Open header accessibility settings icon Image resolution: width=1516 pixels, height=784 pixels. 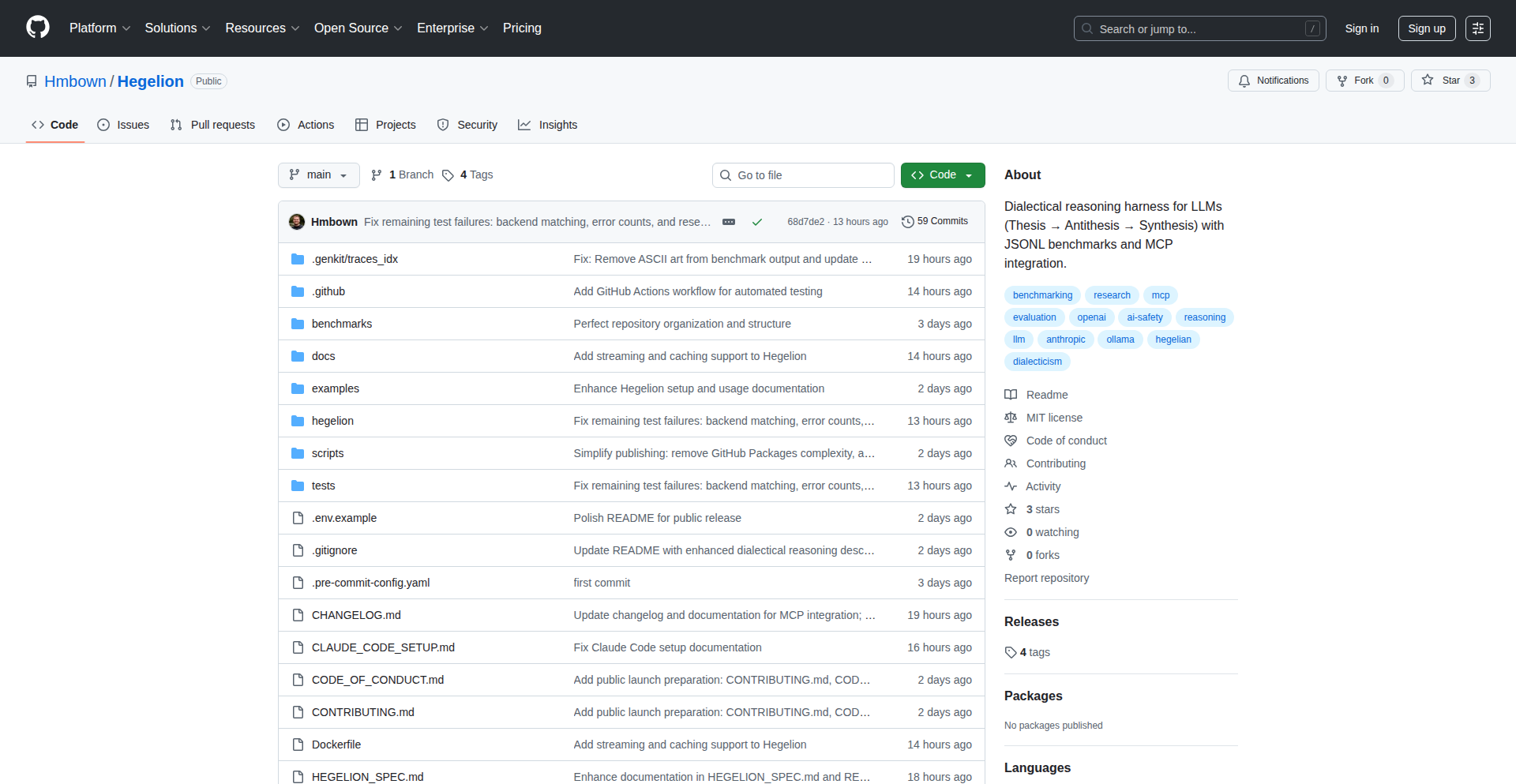(1477, 28)
